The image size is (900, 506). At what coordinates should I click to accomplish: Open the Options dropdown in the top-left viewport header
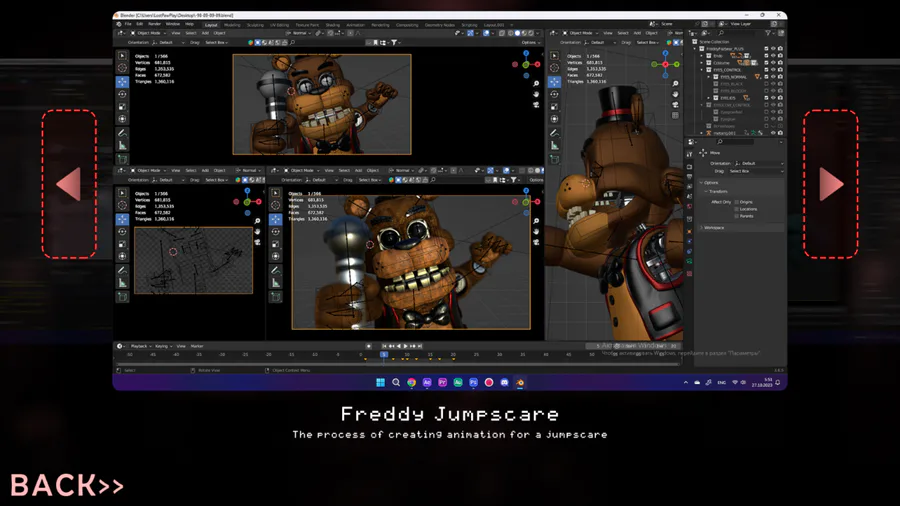532,42
